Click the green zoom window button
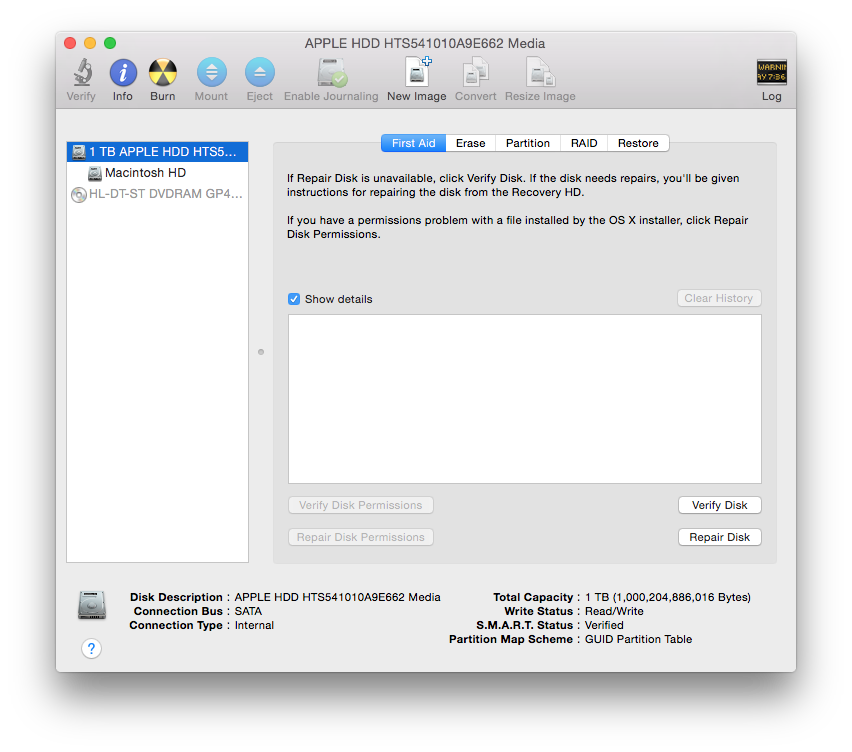The width and height of the screenshot is (852, 752). click(x=110, y=43)
